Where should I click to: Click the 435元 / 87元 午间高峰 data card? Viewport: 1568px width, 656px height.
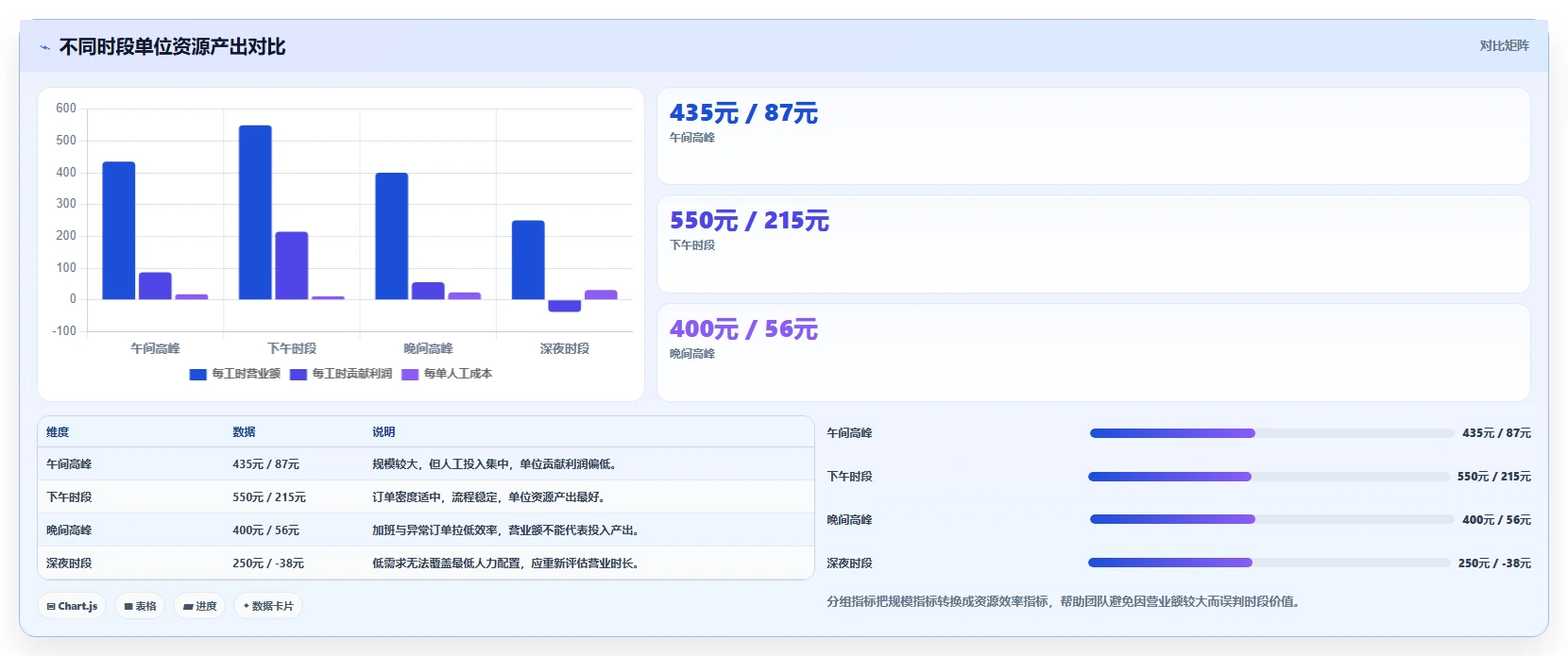(x=1093, y=136)
